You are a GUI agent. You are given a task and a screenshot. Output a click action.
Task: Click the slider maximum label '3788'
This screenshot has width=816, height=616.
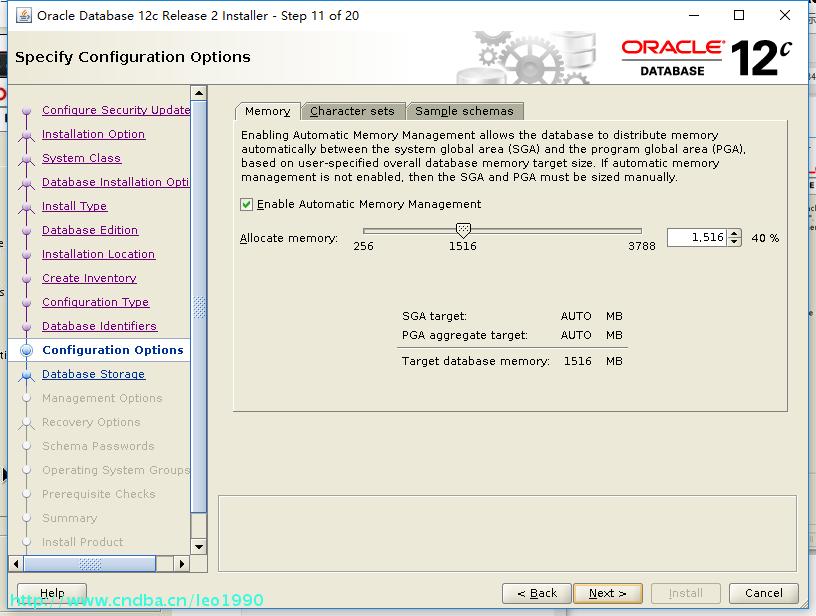point(642,246)
